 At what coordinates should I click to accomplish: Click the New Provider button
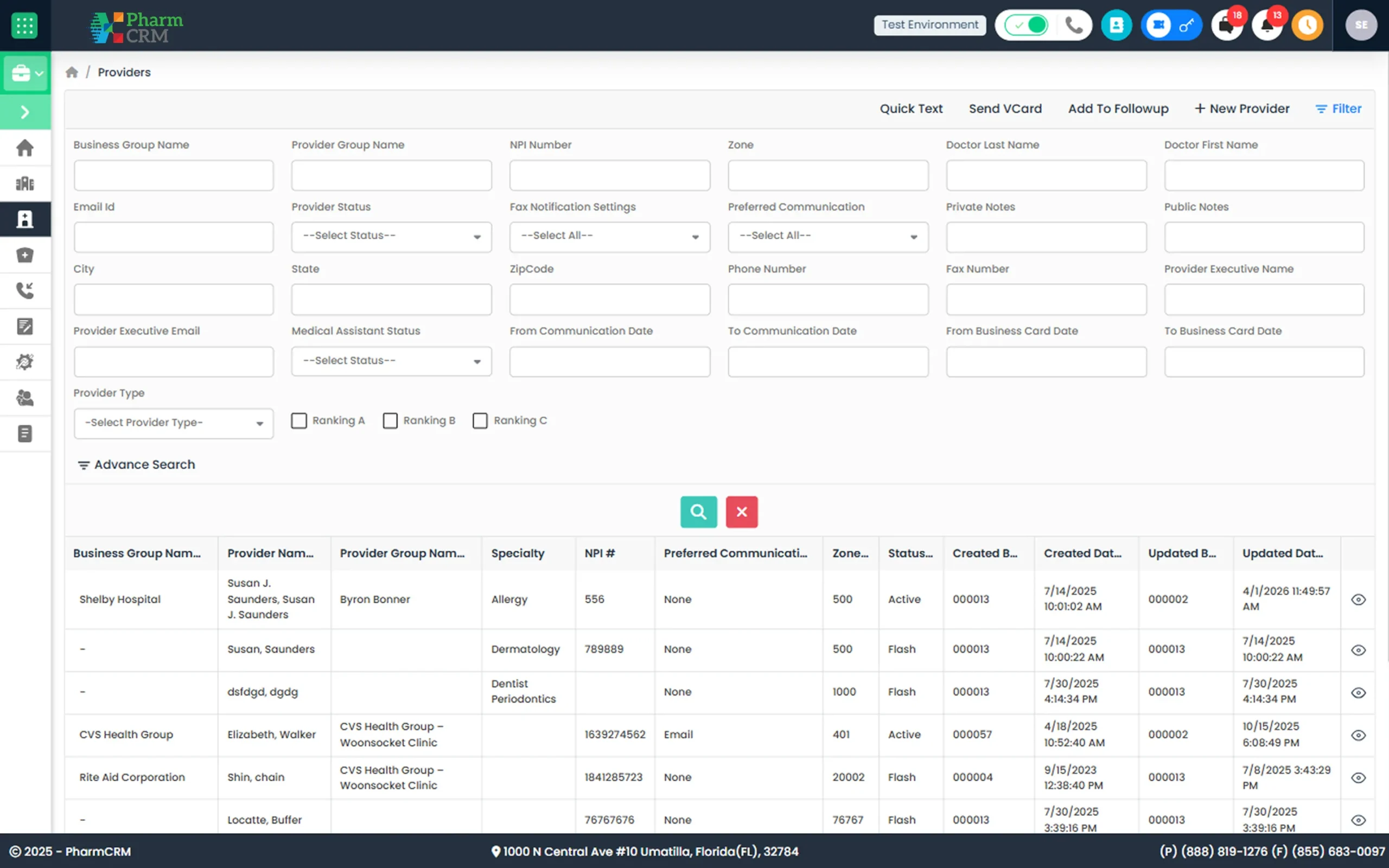(x=1242, y=108)
